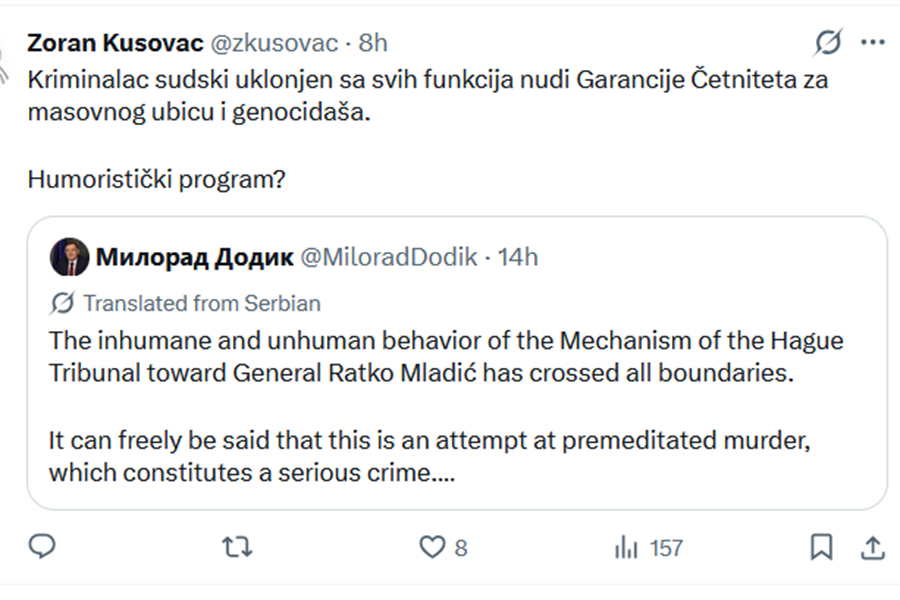This screenshot has height=600, width=900.
Task: Open the quoted tweet about the Hague Tribunal
Action: click(456, 405)
